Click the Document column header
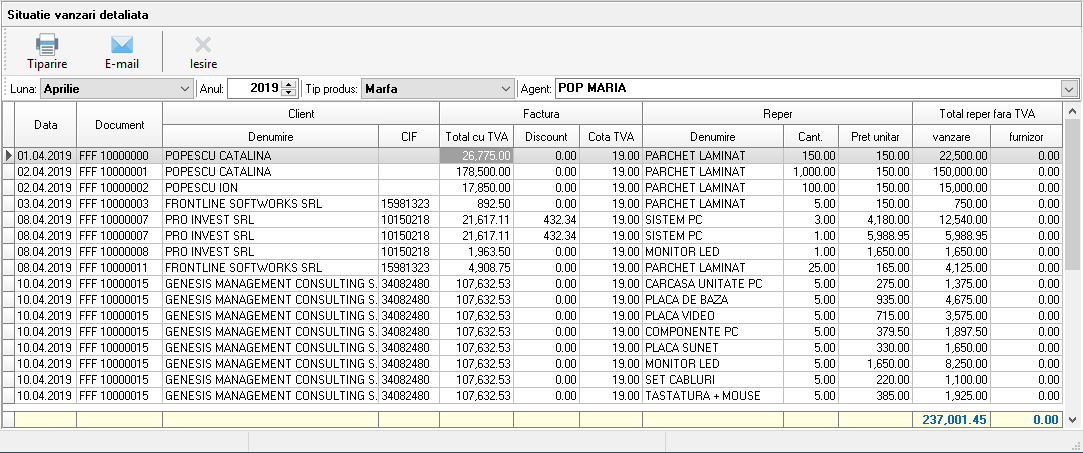 click(x=119, y=125)
